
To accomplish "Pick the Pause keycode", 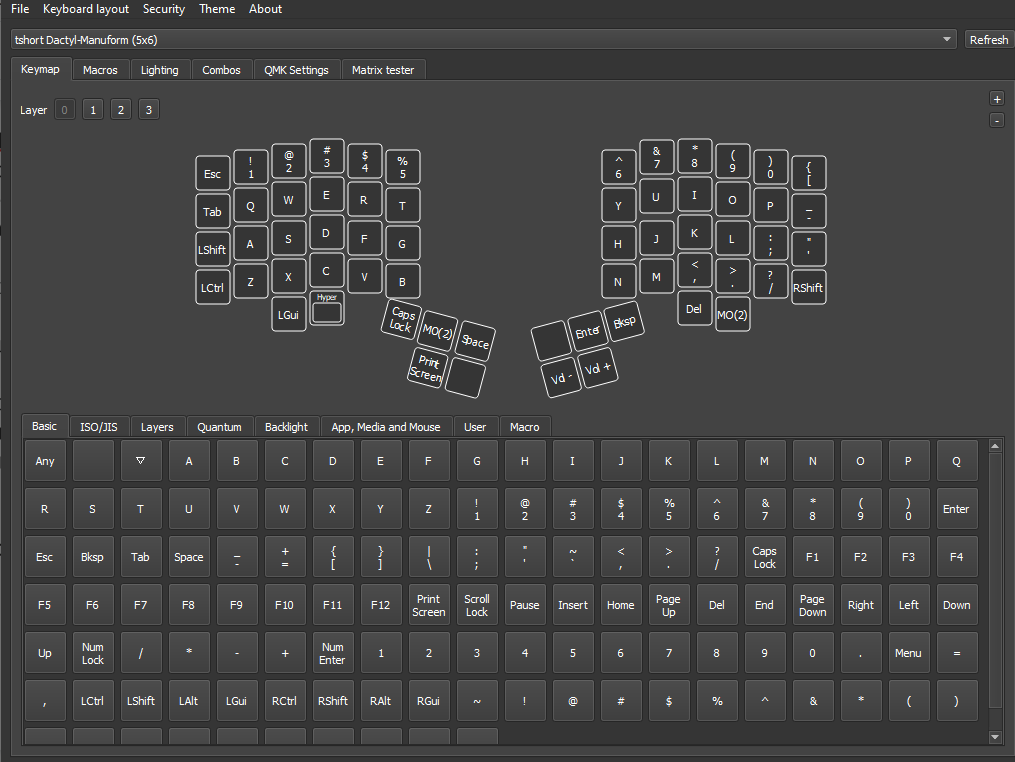I will pyautogui.click(x=524, y=605).
